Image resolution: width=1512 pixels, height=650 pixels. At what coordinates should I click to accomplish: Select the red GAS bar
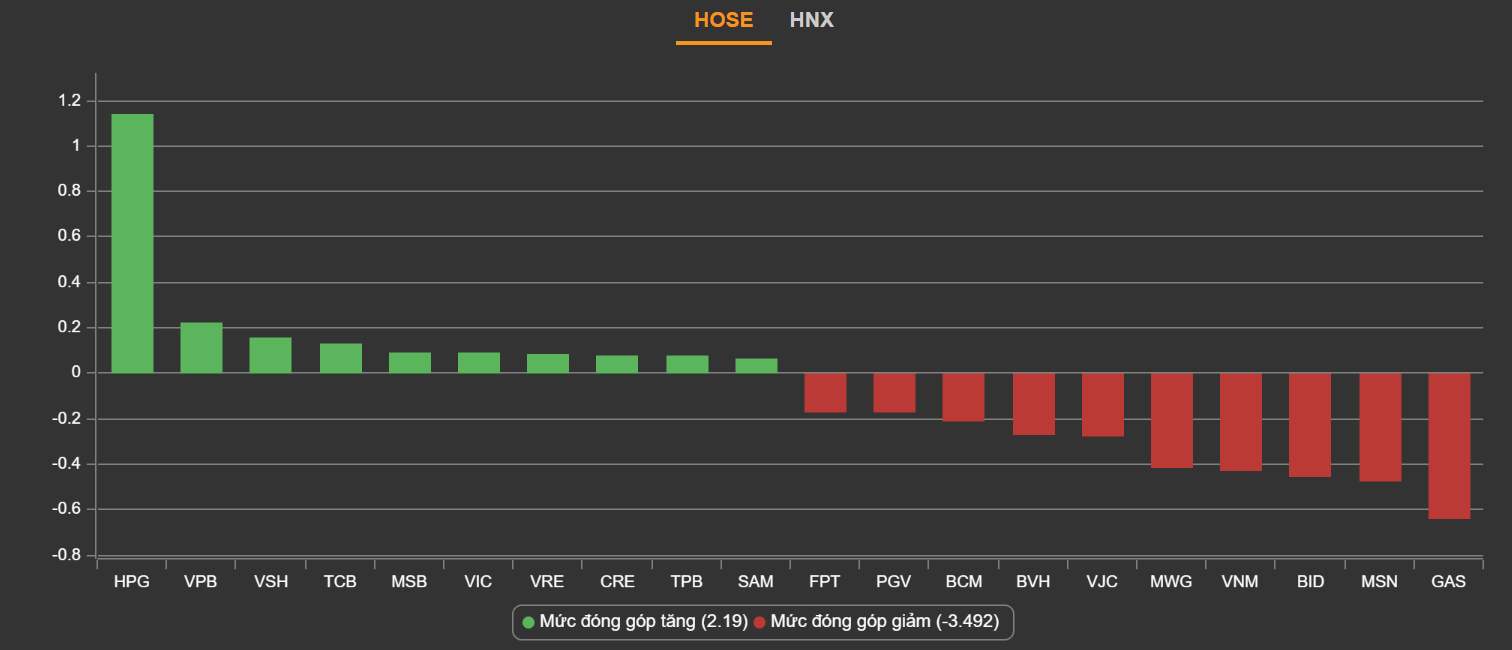1449,446
